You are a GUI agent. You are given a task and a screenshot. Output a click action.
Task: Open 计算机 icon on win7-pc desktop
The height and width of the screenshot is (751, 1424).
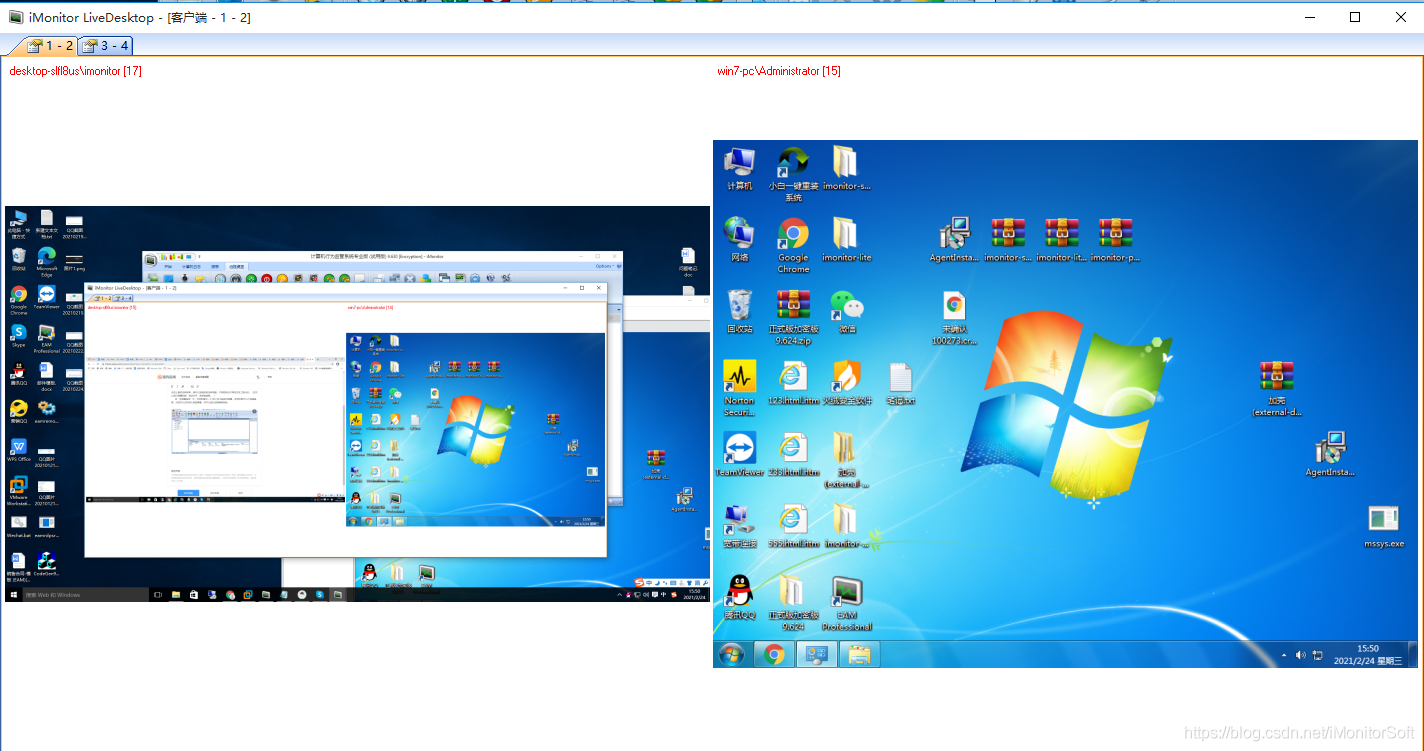pos(740,169)
